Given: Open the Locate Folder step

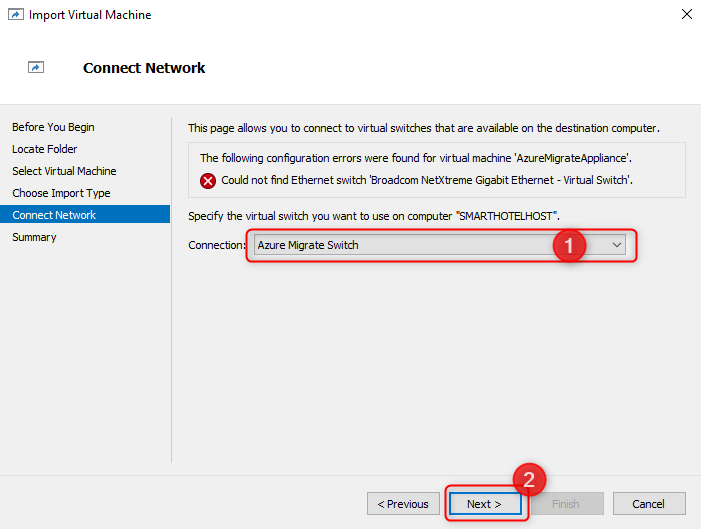Looking at the screenshot, I should tap(45, 149).
